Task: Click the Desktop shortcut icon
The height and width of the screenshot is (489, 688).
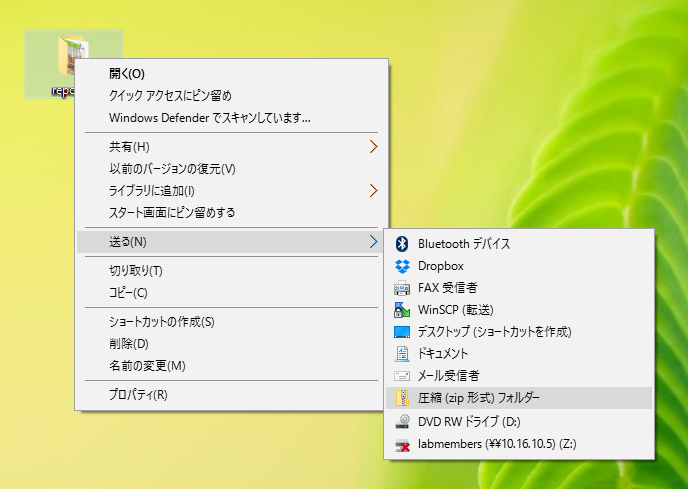Action: (x=402, y=332)
